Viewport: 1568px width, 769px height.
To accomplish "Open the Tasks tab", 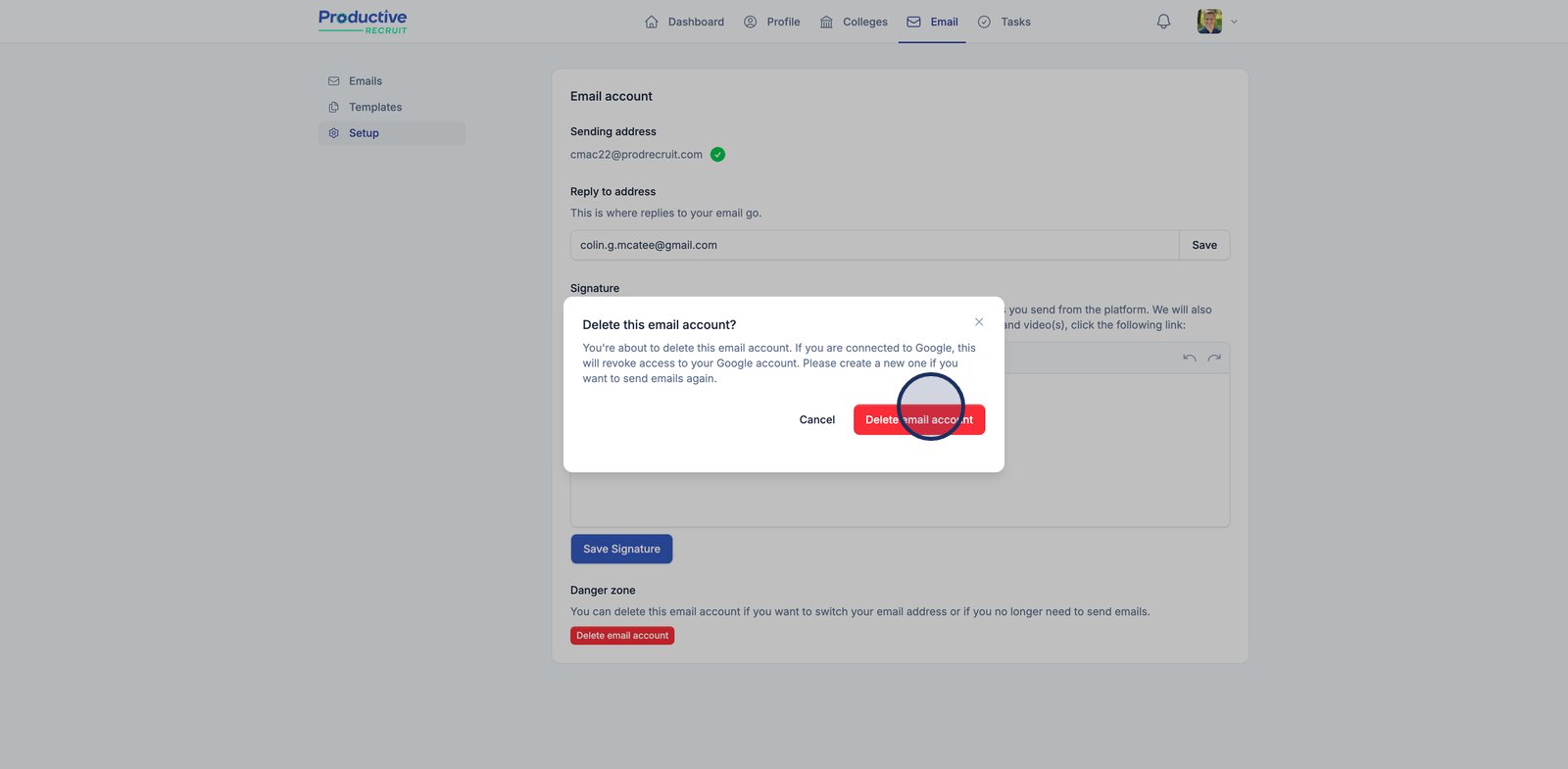I will 1004,22.
